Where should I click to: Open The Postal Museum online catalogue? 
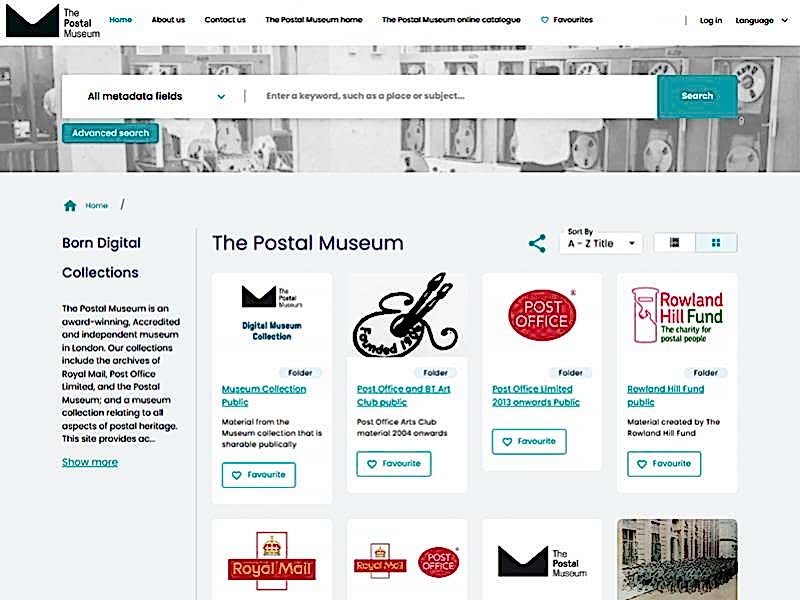tap(452, 20)
